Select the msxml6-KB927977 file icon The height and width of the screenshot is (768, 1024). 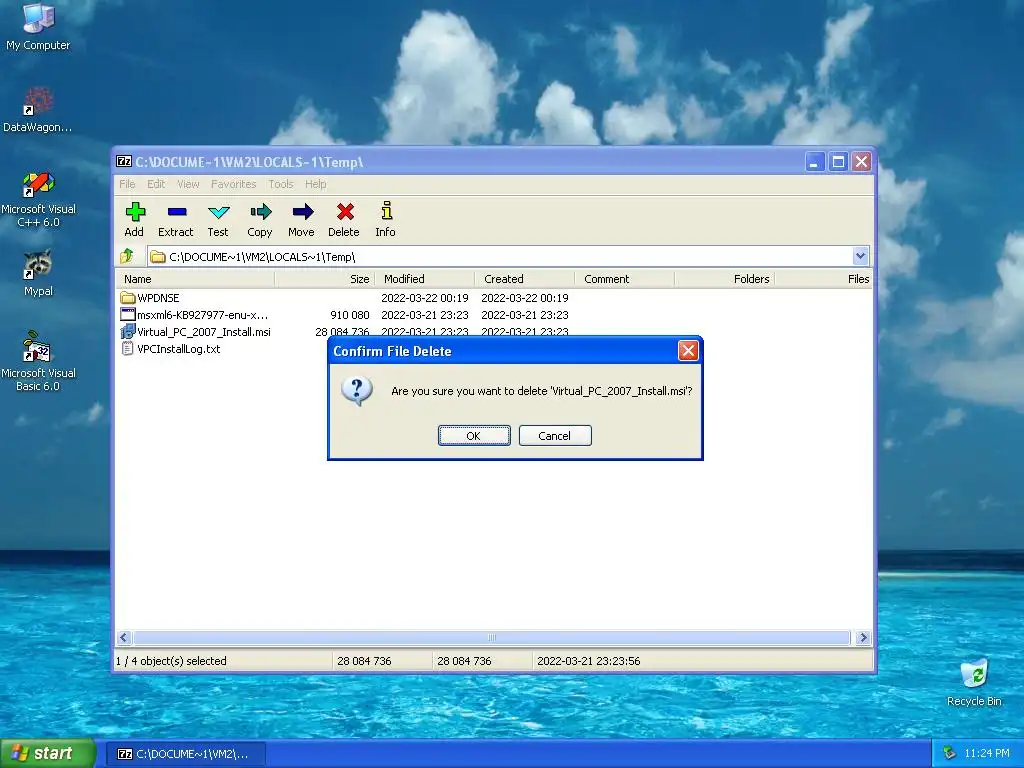click(x=127, y=315)
